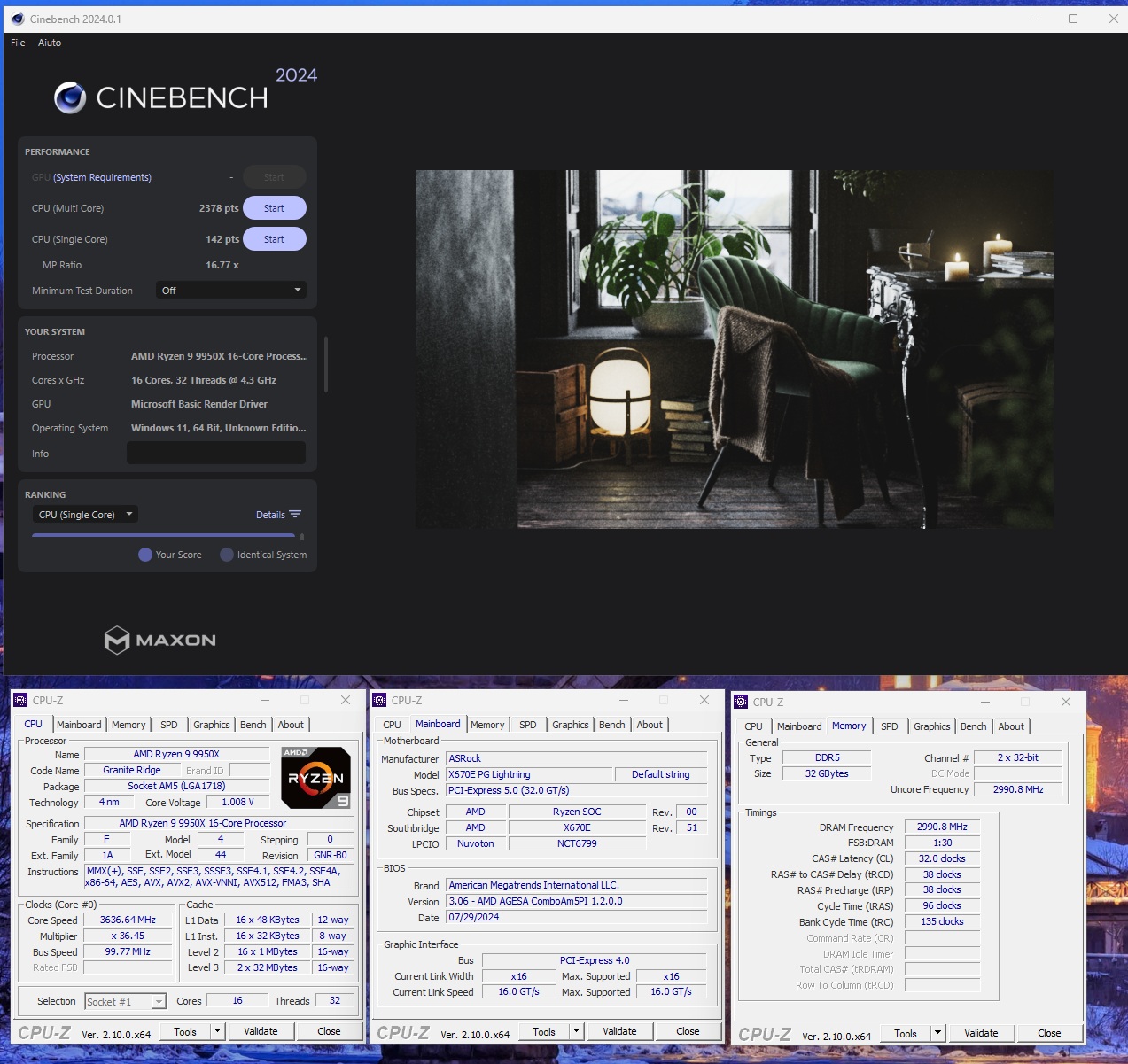Click Close button in Mainboard window
The image size is (1128, 1064).
coord(688,1031)
